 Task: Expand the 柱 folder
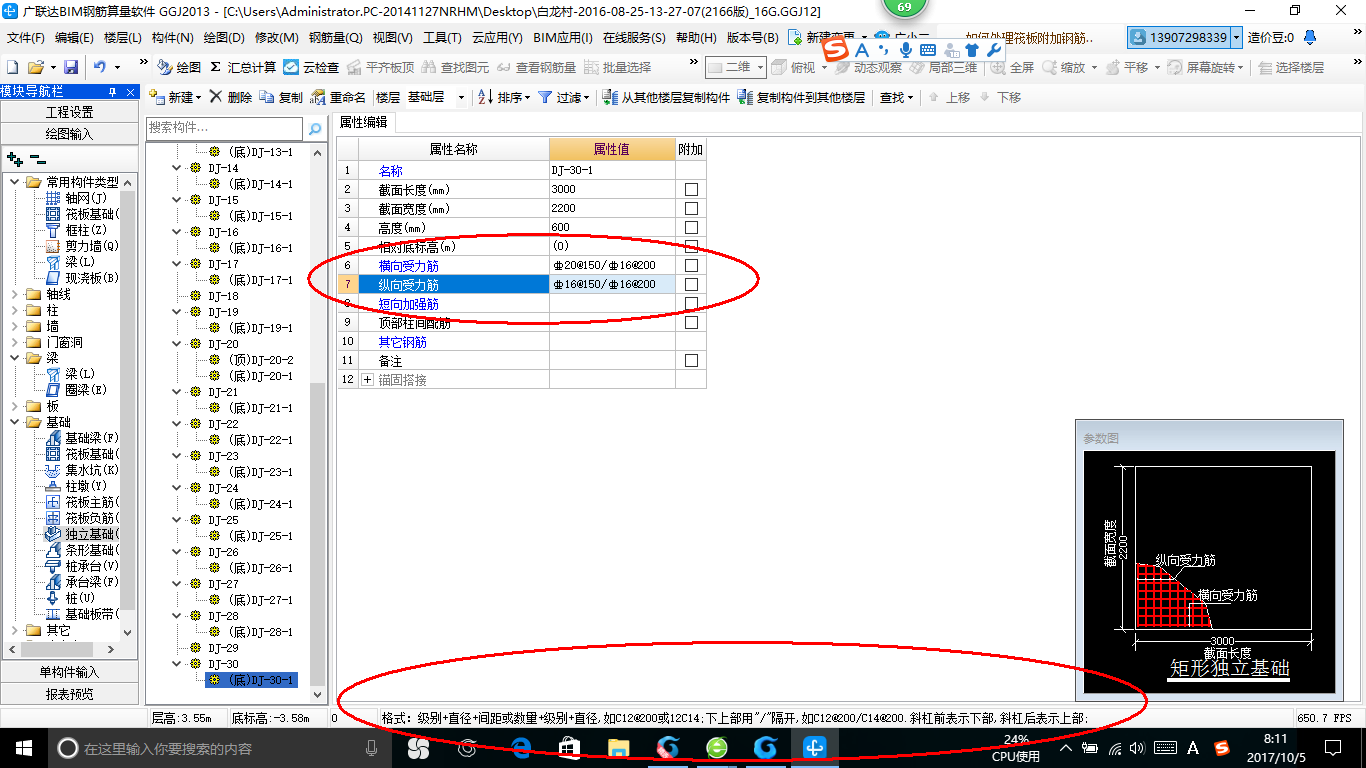pyautogui.click(x=15, y=310)
